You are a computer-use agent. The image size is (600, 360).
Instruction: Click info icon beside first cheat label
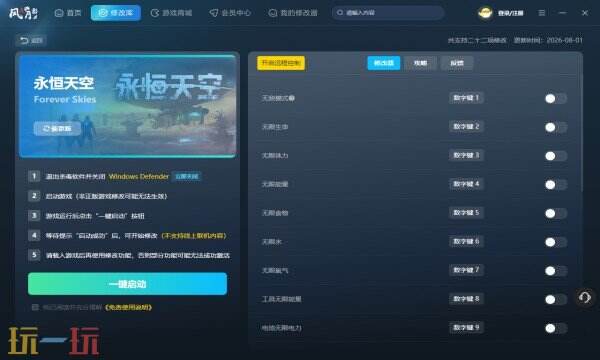(x=292, y=98)
